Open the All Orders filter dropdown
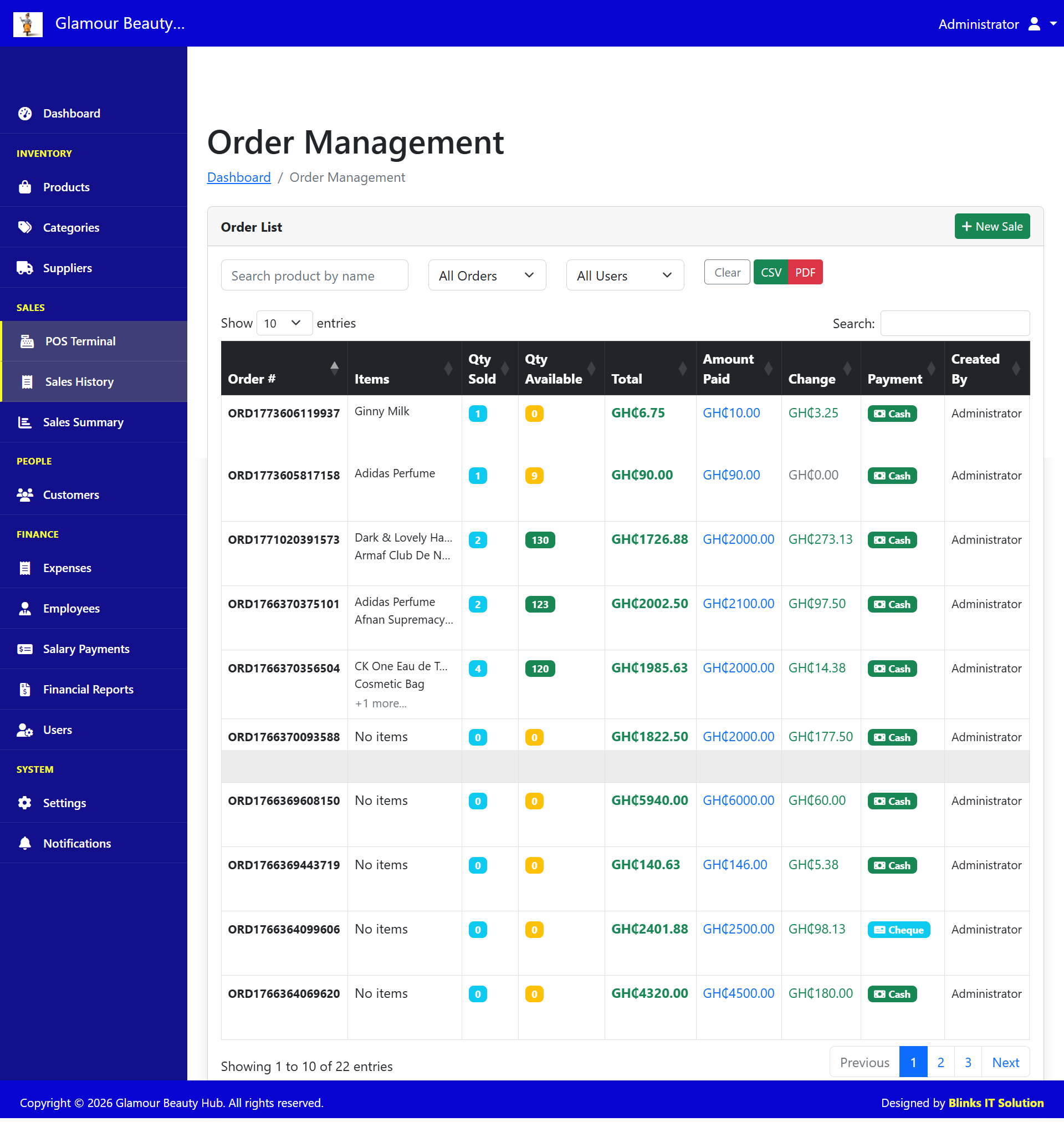 tap(487, 275)
